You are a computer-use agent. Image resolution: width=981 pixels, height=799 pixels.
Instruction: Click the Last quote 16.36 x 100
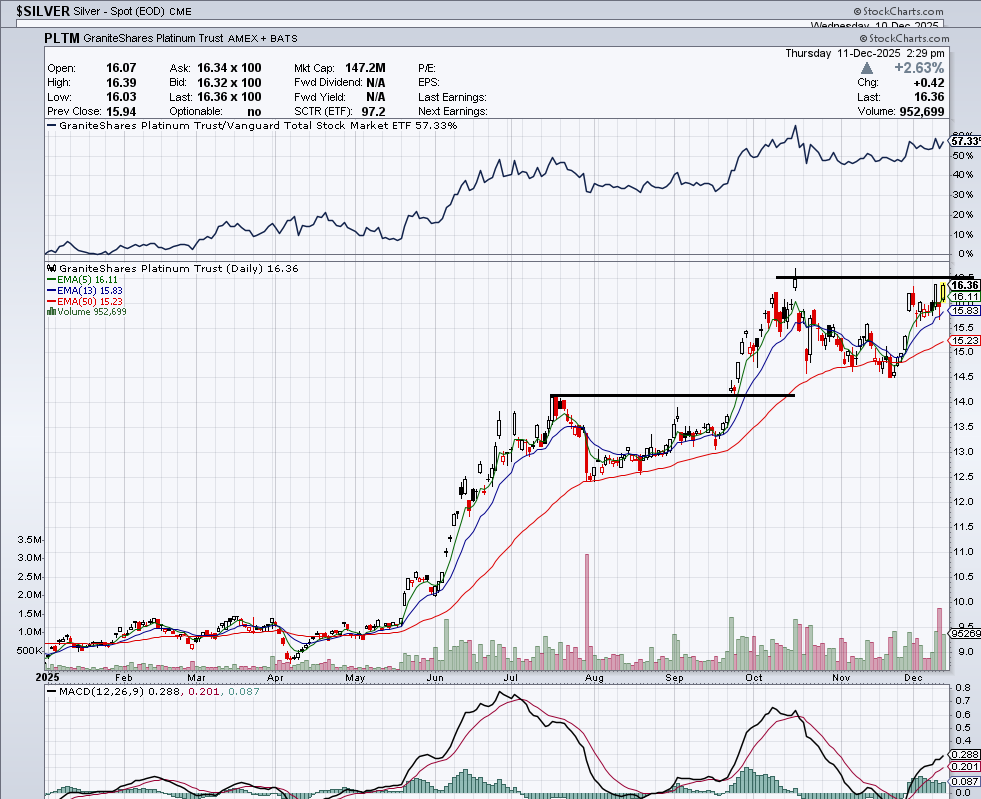pos(229,97)
